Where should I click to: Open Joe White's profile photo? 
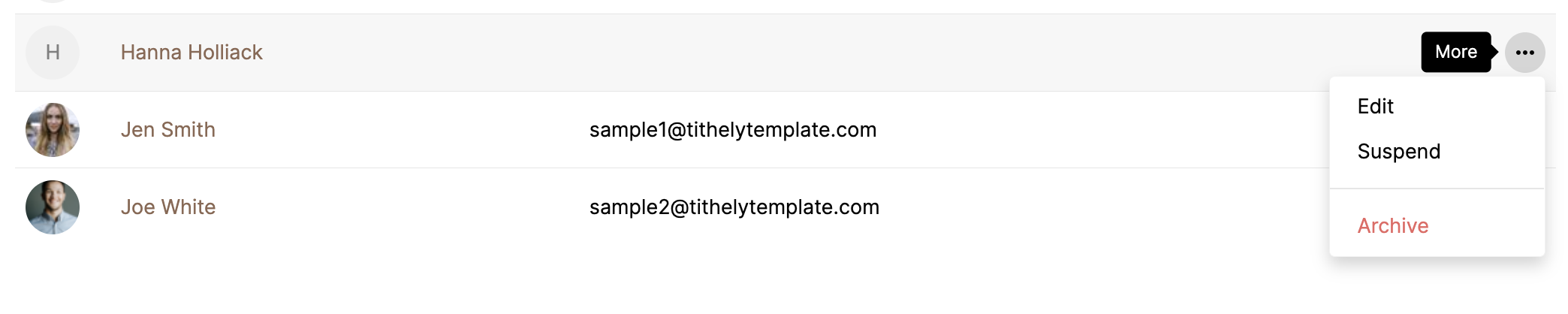tap(53, 207)
